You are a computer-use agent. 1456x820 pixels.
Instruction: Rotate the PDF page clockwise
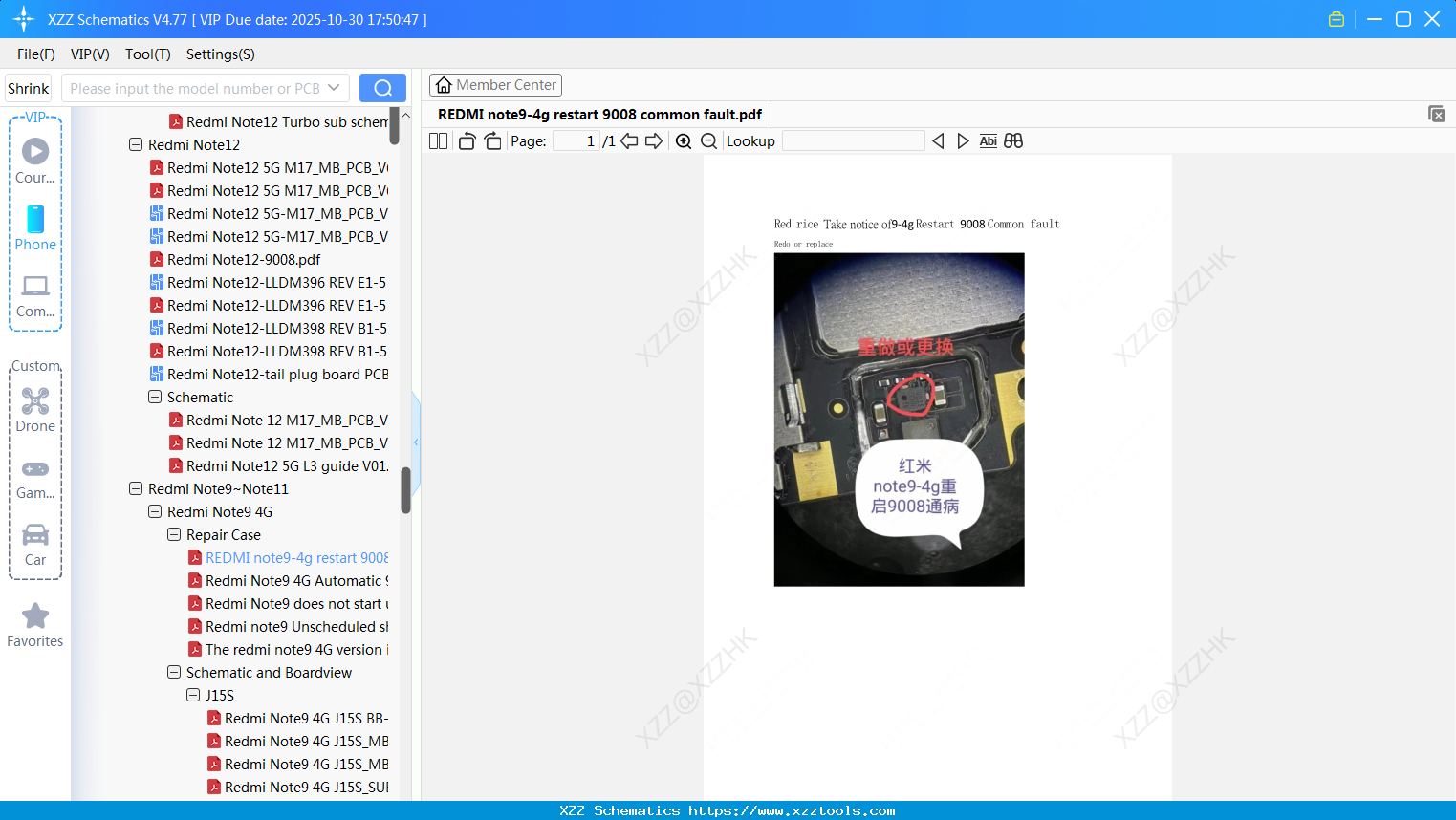click(x=491, y=140)
